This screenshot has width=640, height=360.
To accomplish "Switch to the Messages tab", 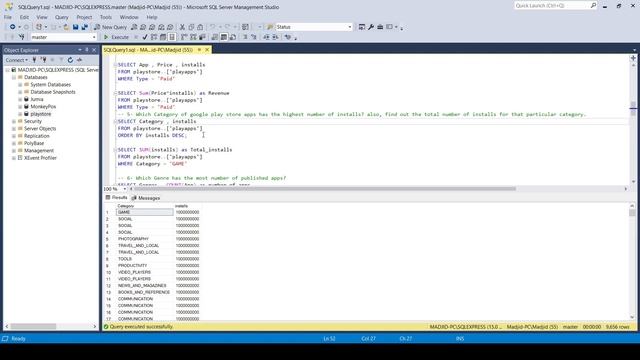I will (x=146, y=198).
